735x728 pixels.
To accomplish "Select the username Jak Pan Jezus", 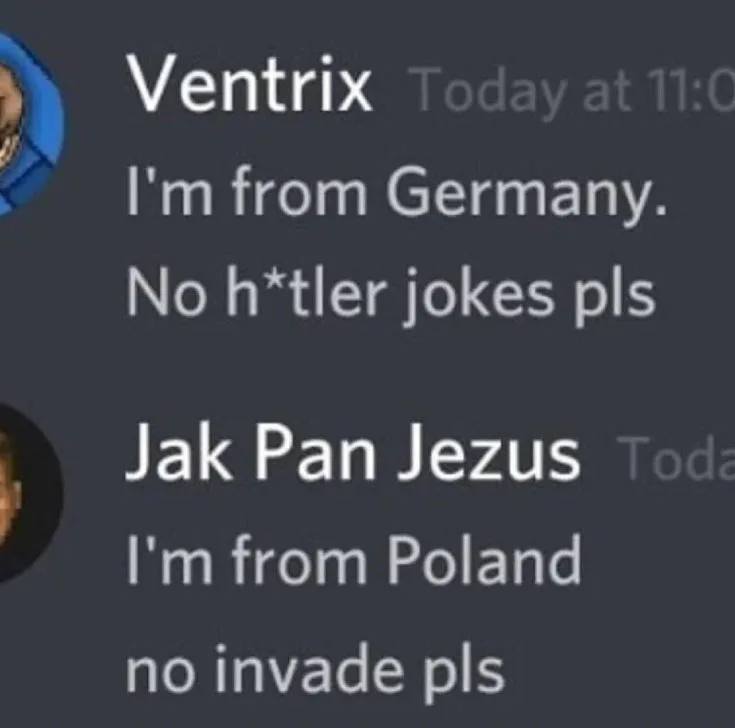I will point(353,454).
